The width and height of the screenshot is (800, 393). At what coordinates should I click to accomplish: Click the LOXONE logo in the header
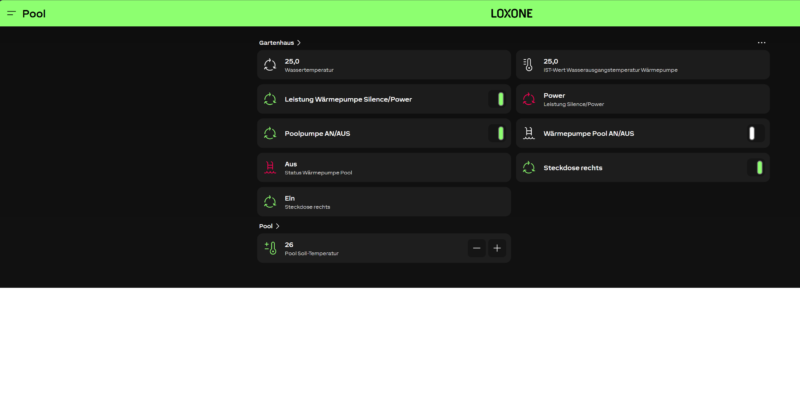coord(511,13)
